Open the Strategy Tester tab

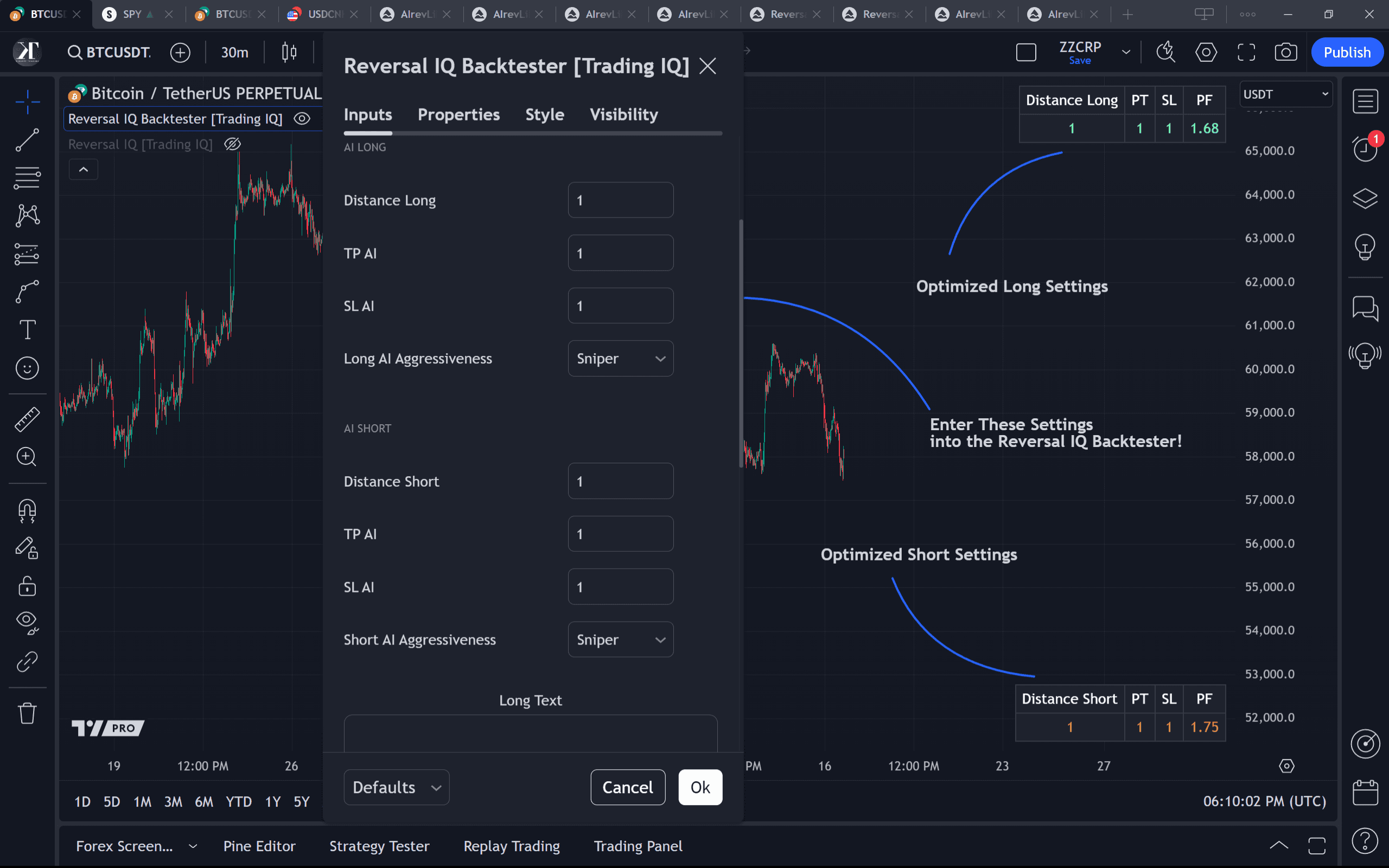[x=379, y=846]
